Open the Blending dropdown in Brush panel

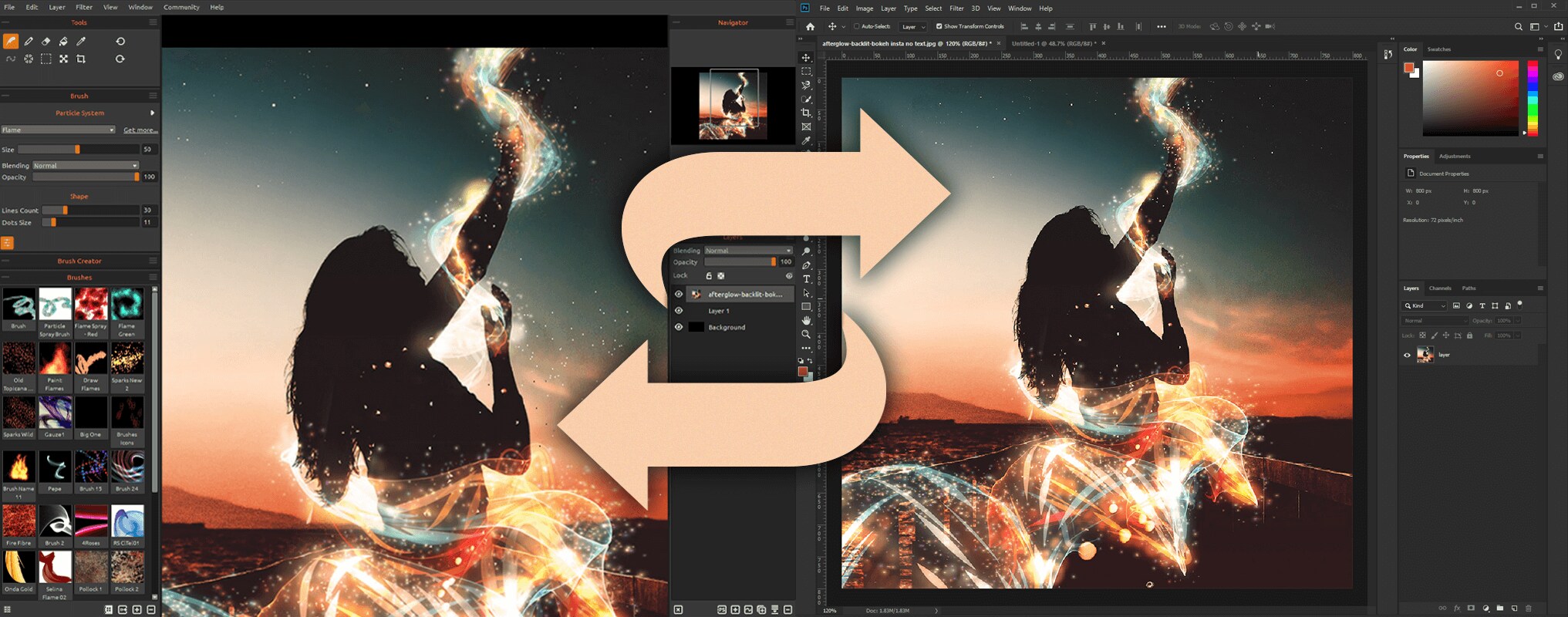click(x=86, y=165)
